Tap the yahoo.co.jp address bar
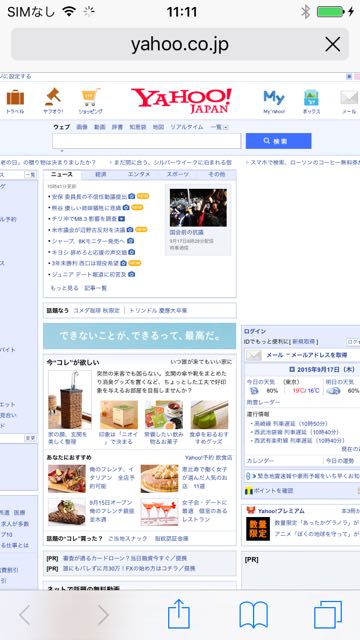Viewport: 360px width, 640px height. tap(180, 44)
